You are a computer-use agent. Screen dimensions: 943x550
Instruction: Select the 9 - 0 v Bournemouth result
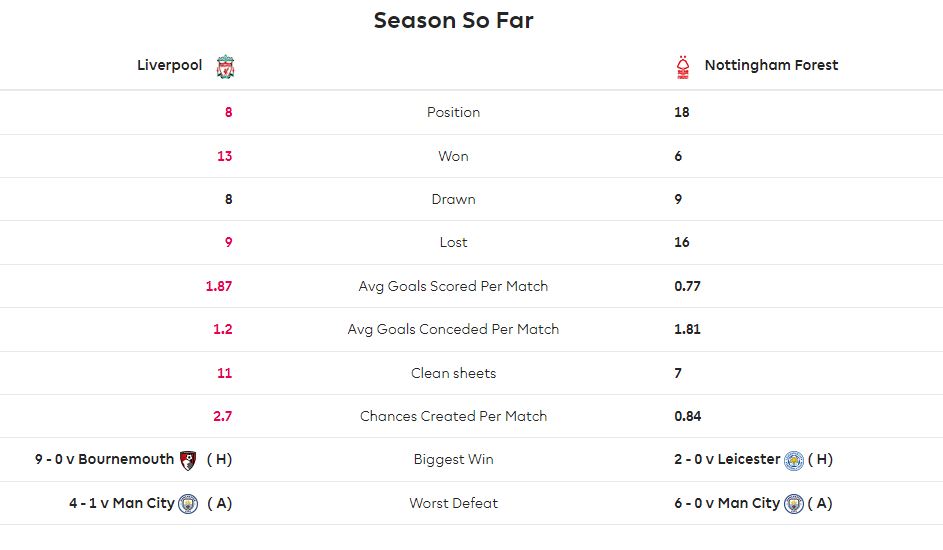(x=104, y=459)
